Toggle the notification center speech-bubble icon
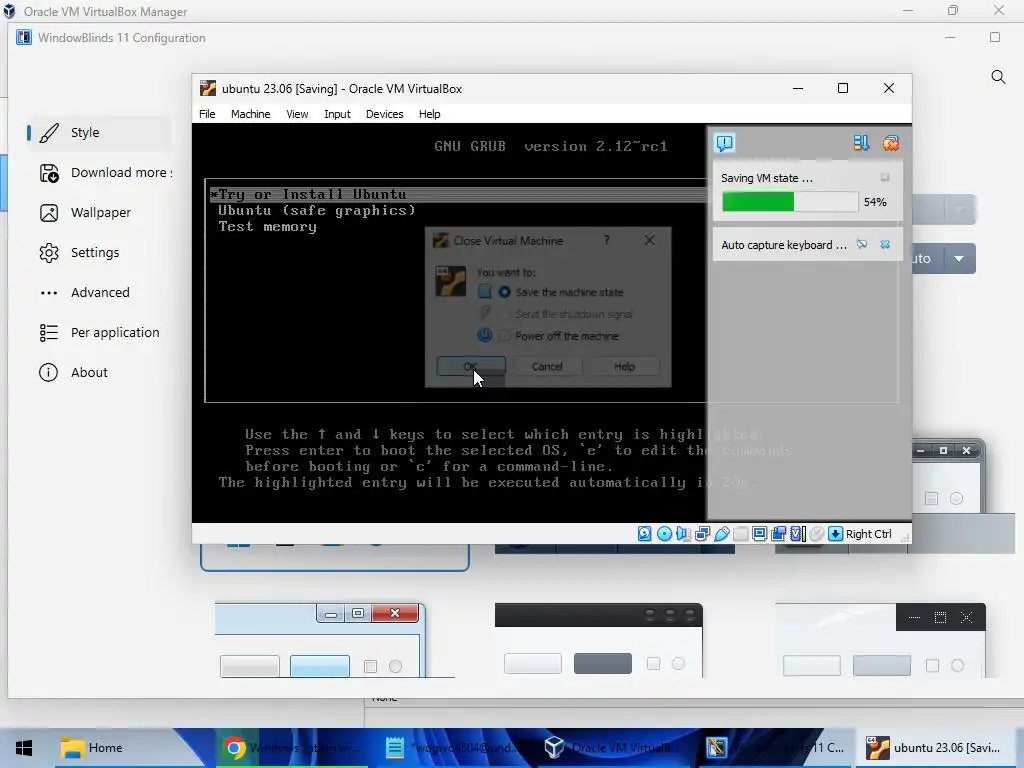Screen dimensions: 1024x768 [x=724, y=143]
